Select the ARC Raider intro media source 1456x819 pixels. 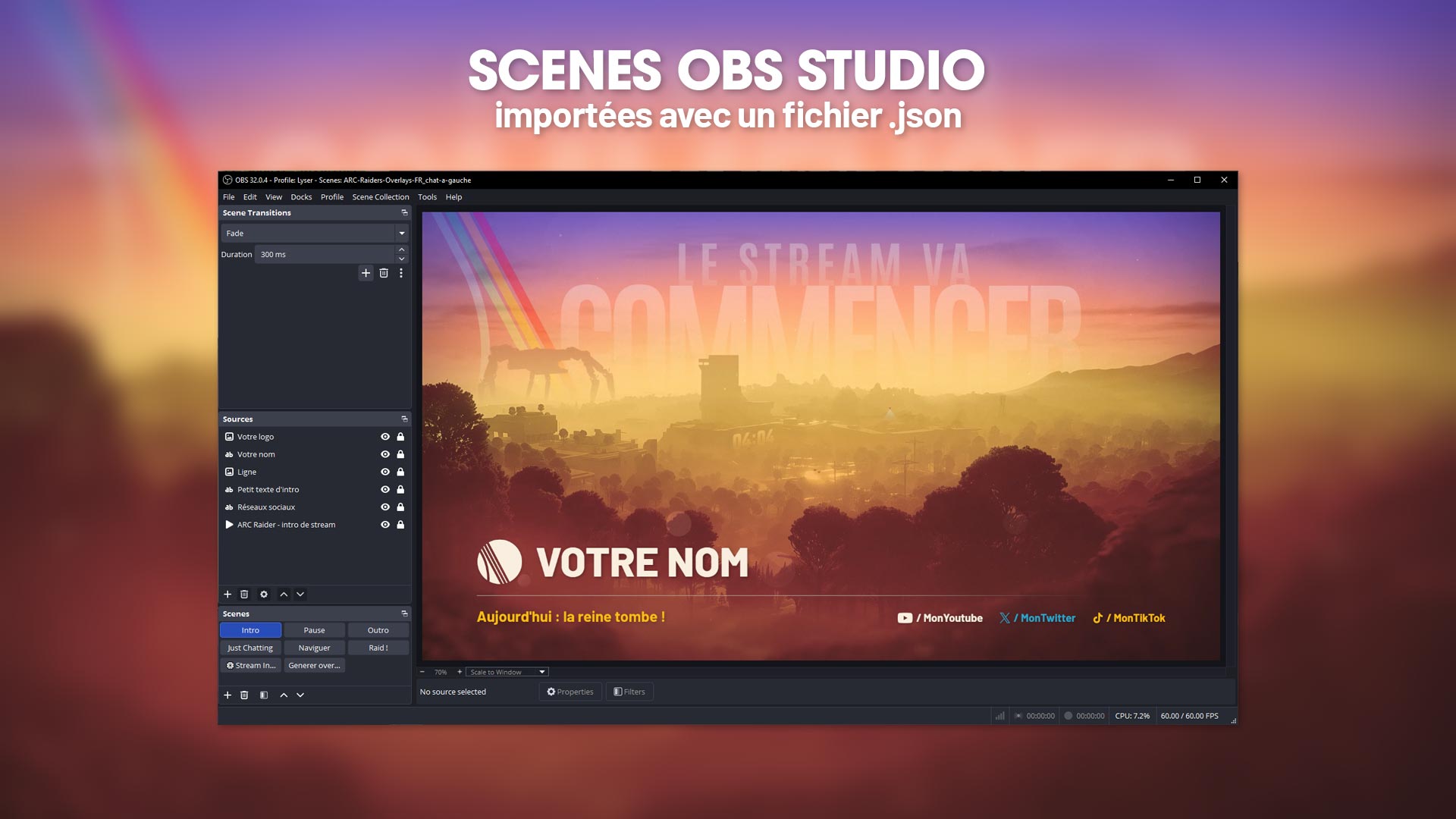click(x=286, y=525)
